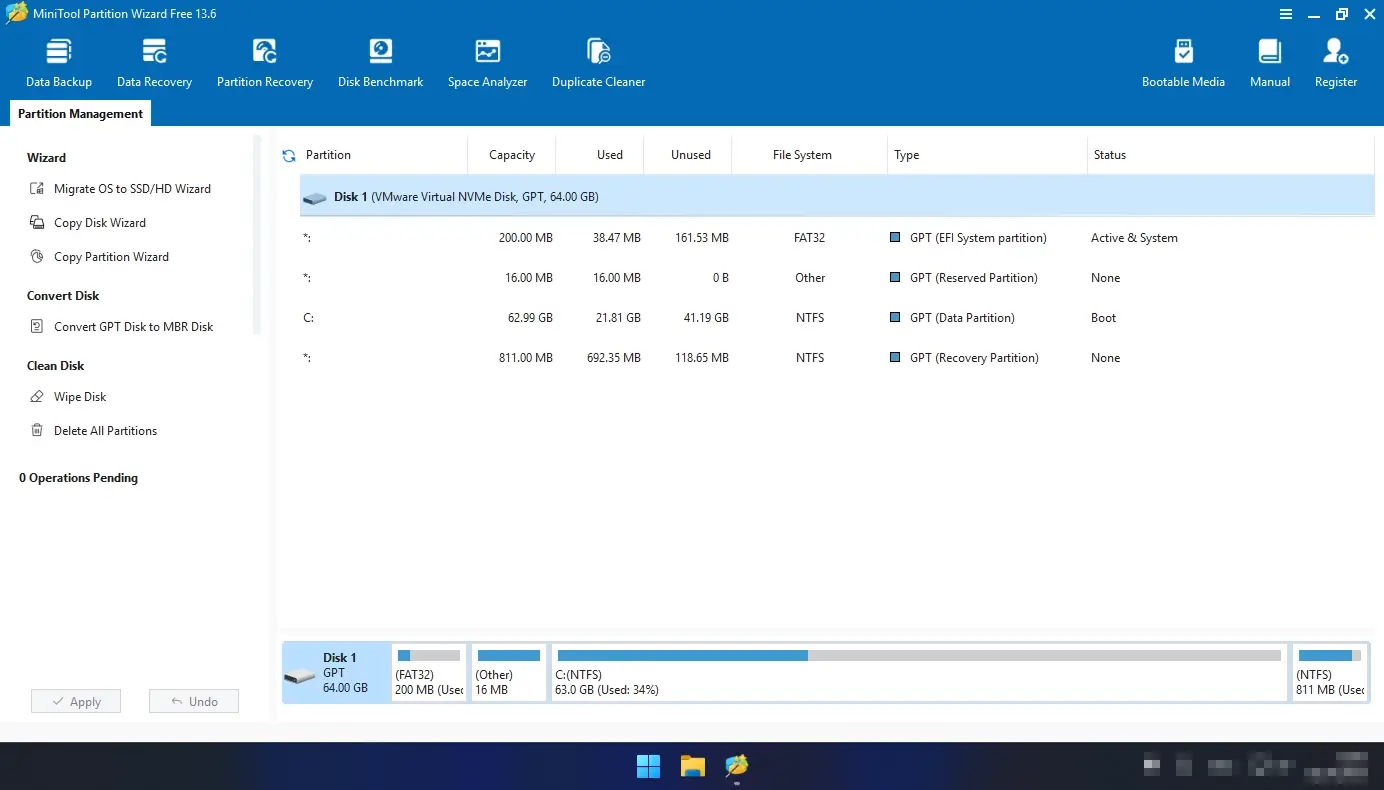Click the 62.99 GB capacity cell
Image resolution: width=1384 pixels, height=790 pixels.
point(530,318)
